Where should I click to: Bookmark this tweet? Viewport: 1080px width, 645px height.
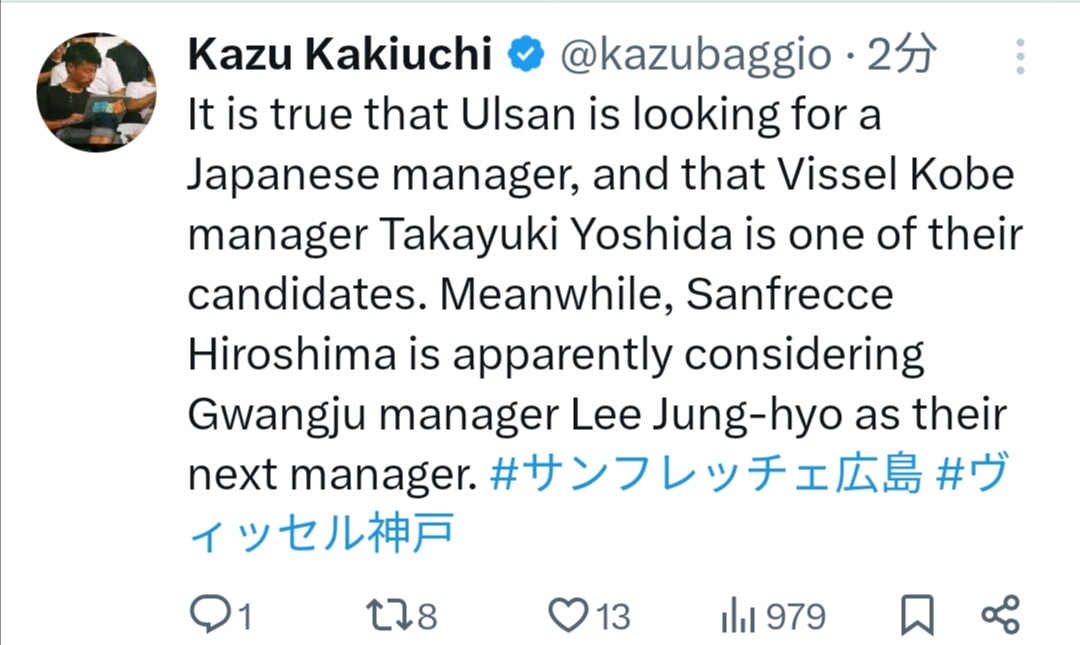[916, 615]
